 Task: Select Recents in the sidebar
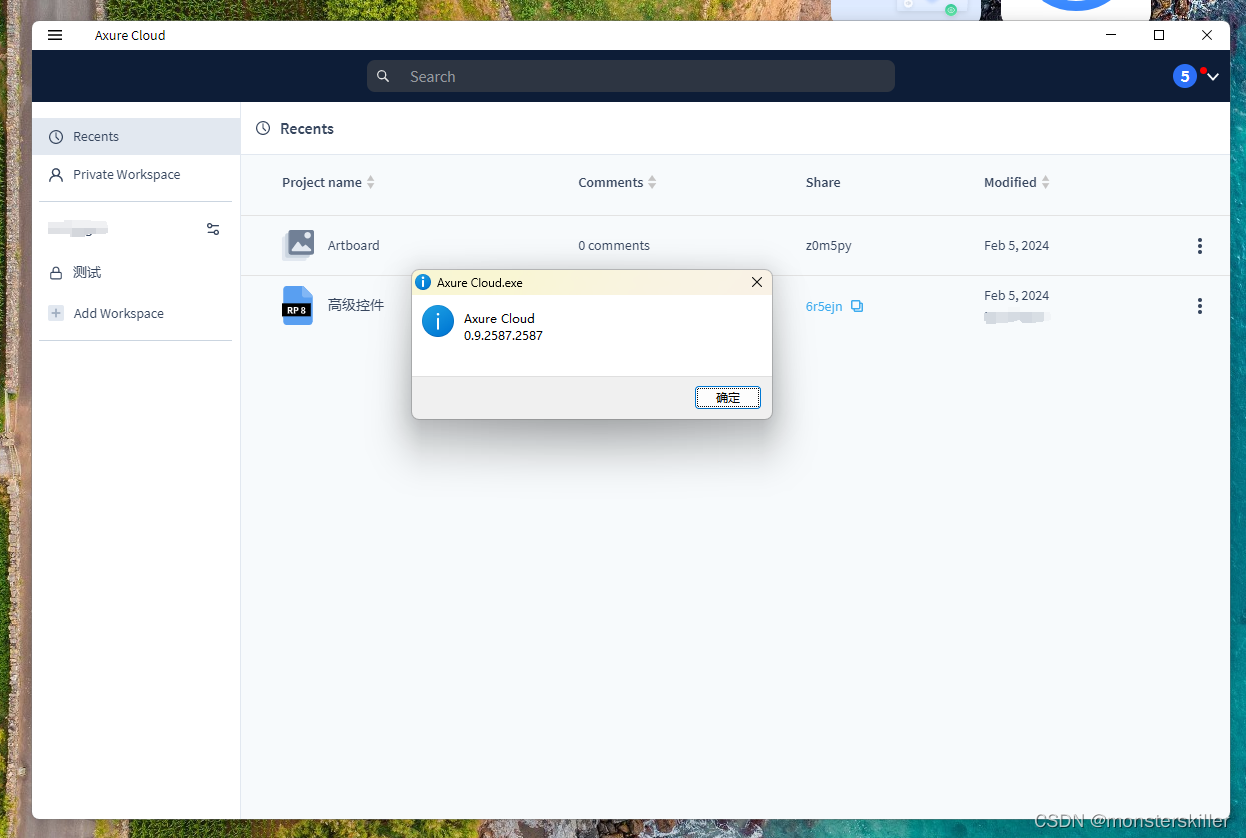pos(136,136)
